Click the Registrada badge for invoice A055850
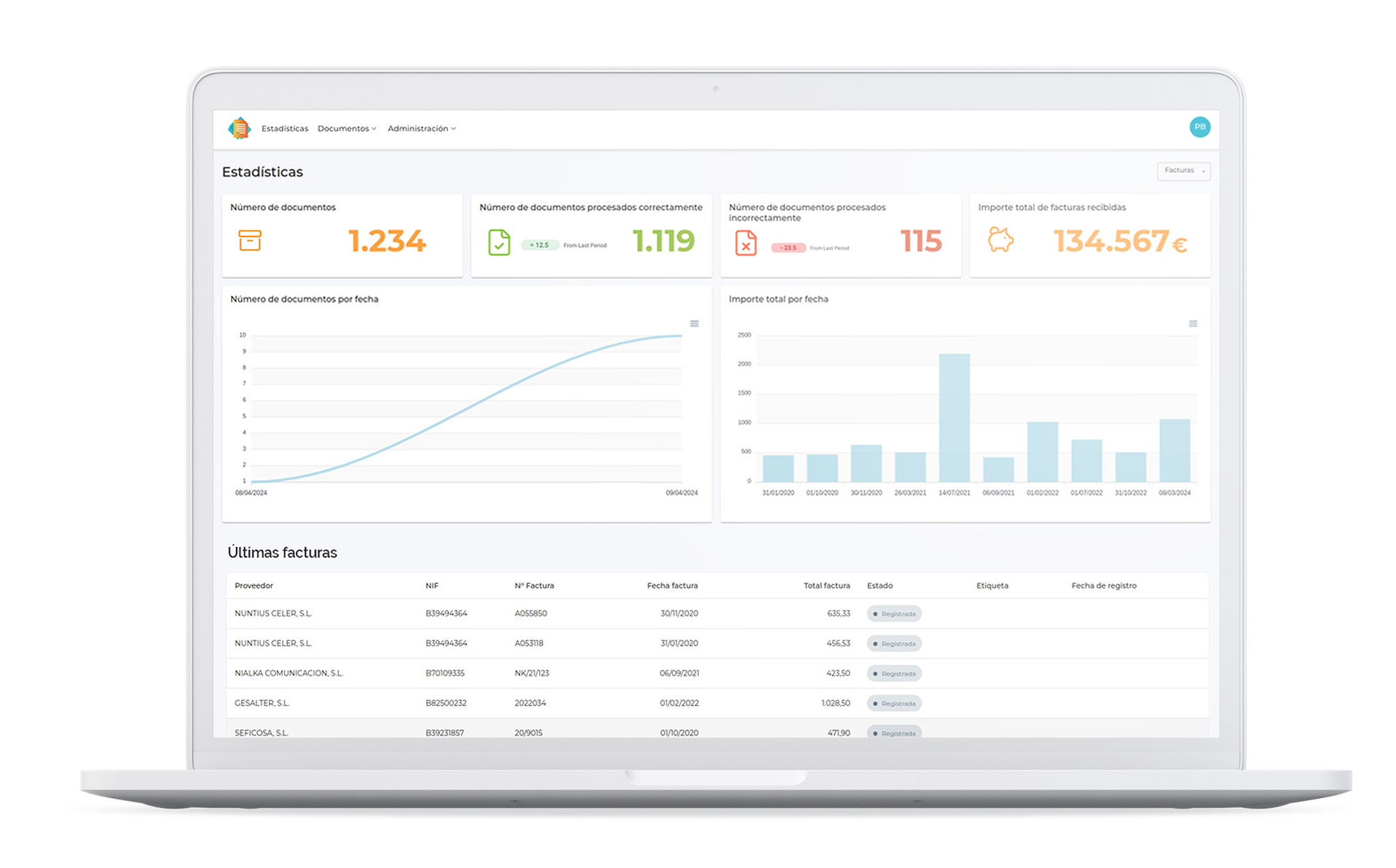Viewport: 1396px width, 868px height. [x=894, y=614]
